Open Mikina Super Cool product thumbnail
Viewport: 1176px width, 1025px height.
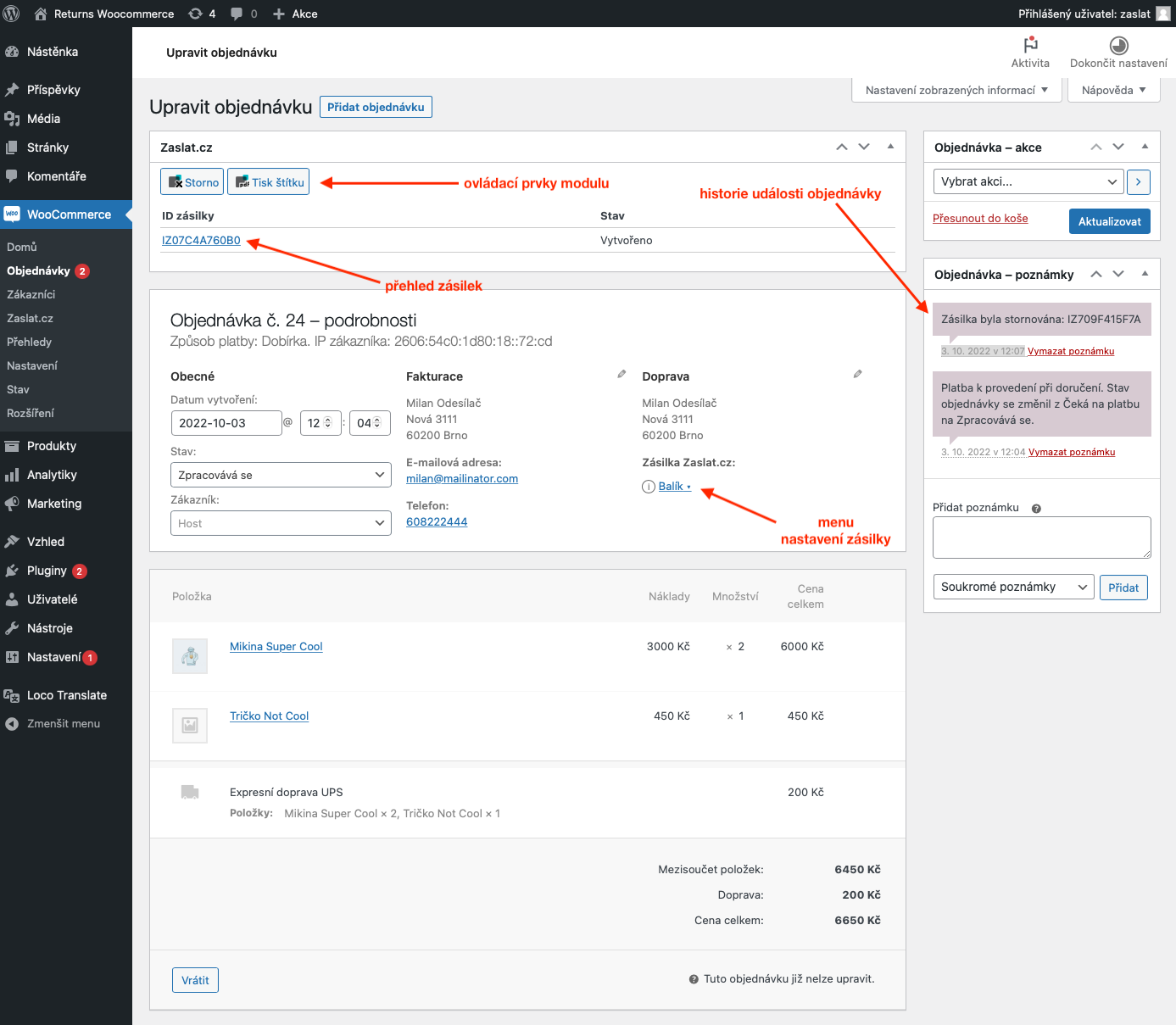tap(190, 656)
